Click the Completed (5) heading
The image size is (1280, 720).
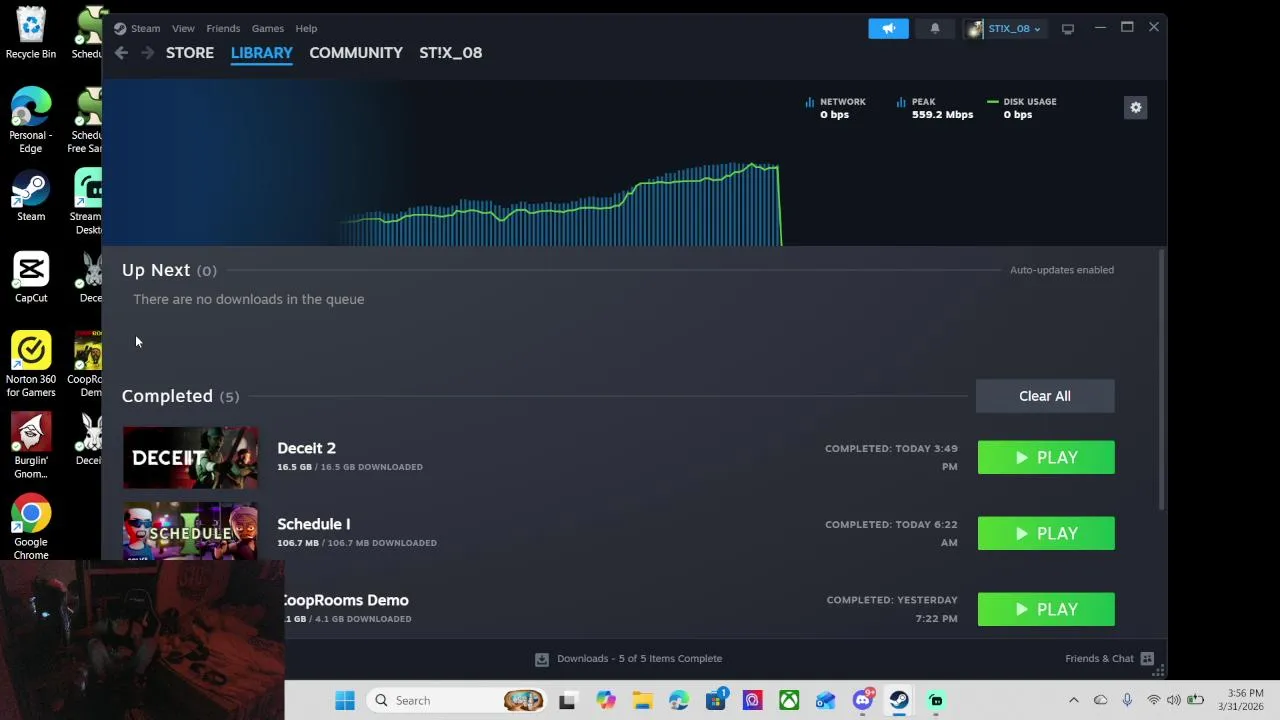click(180, 396)
